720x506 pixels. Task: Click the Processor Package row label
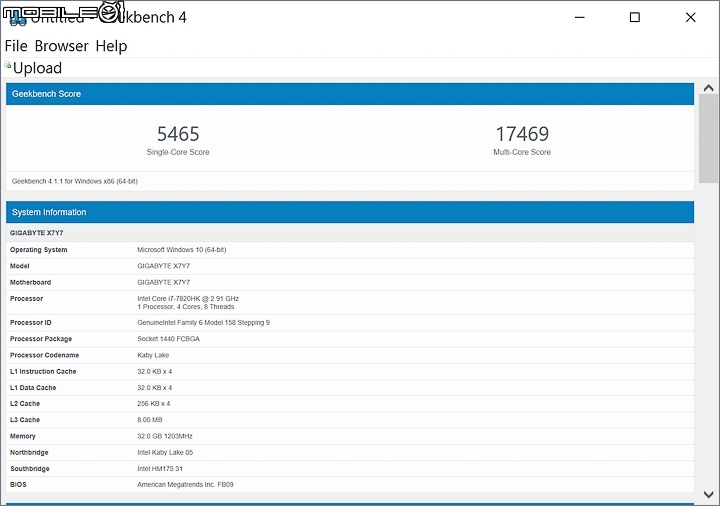41,339
